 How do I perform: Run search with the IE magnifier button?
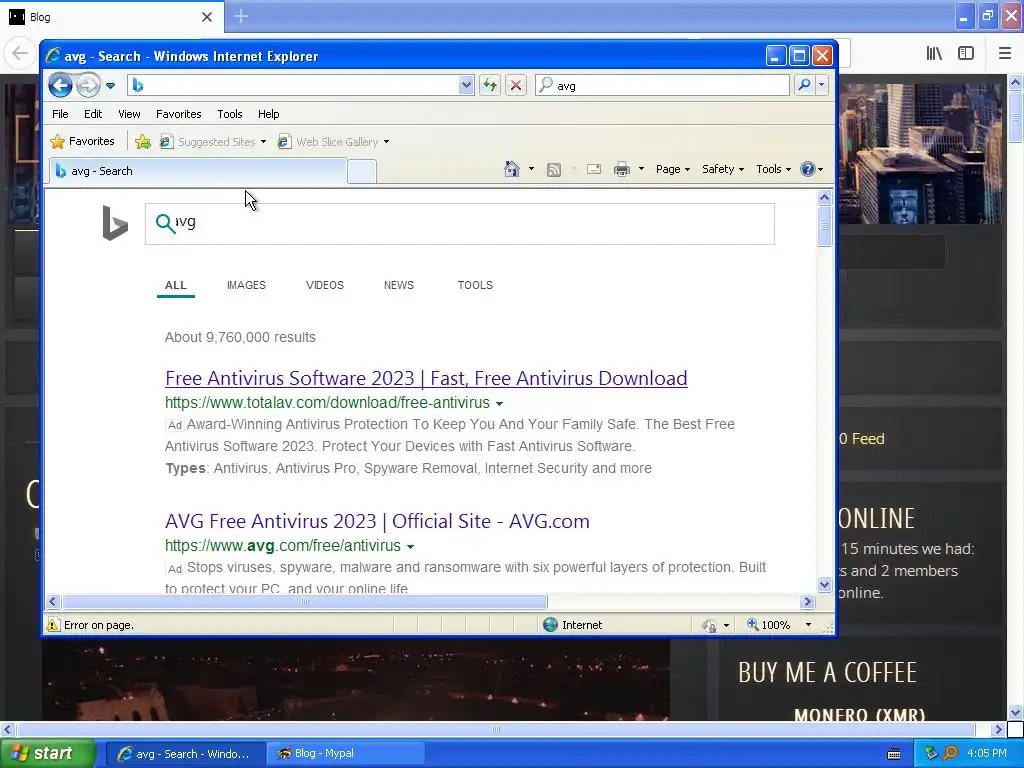805,85
